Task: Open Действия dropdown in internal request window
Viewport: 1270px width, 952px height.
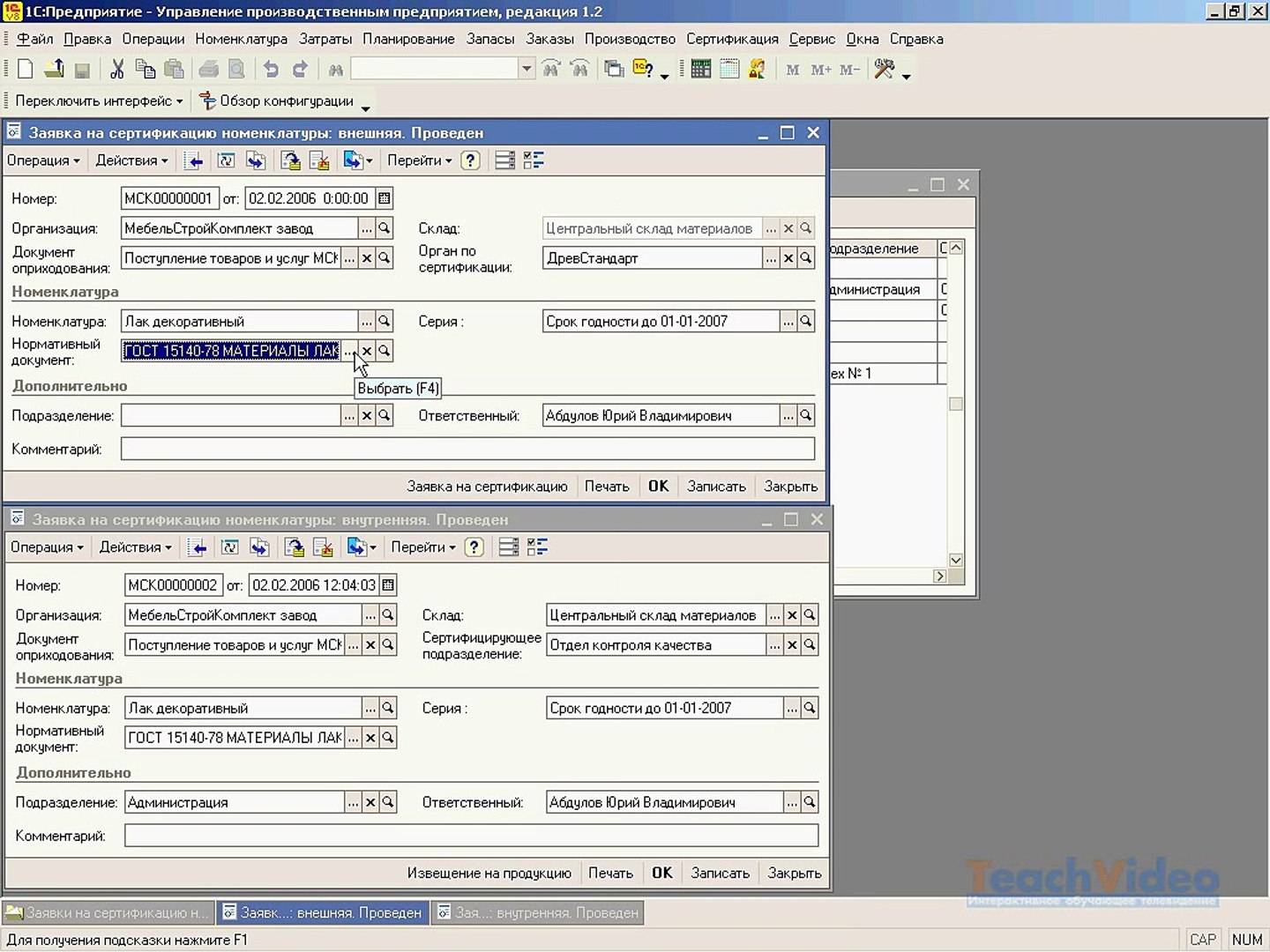Action: click(135, 547)
